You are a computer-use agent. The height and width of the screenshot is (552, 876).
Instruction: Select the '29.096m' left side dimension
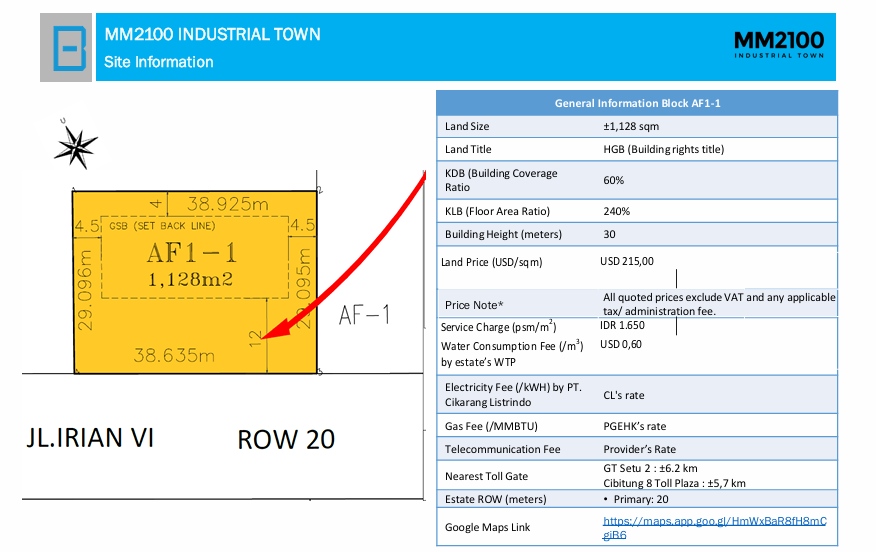84,290
